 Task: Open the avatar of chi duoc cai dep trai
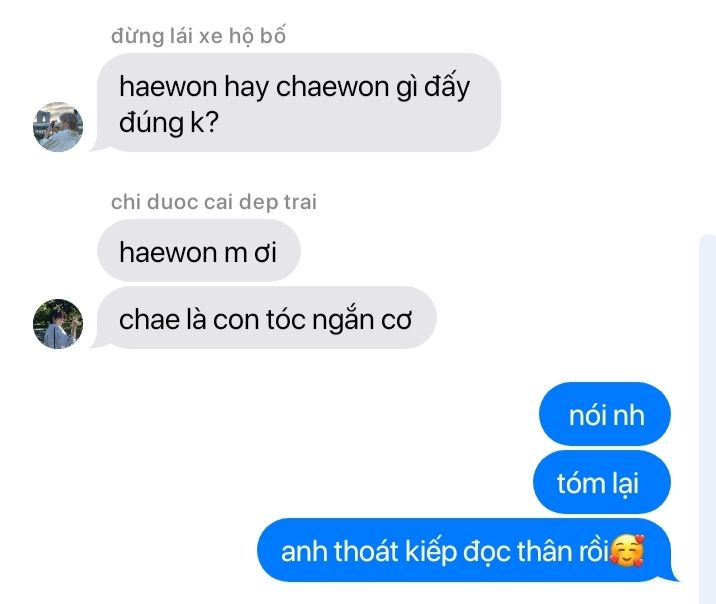58,324
